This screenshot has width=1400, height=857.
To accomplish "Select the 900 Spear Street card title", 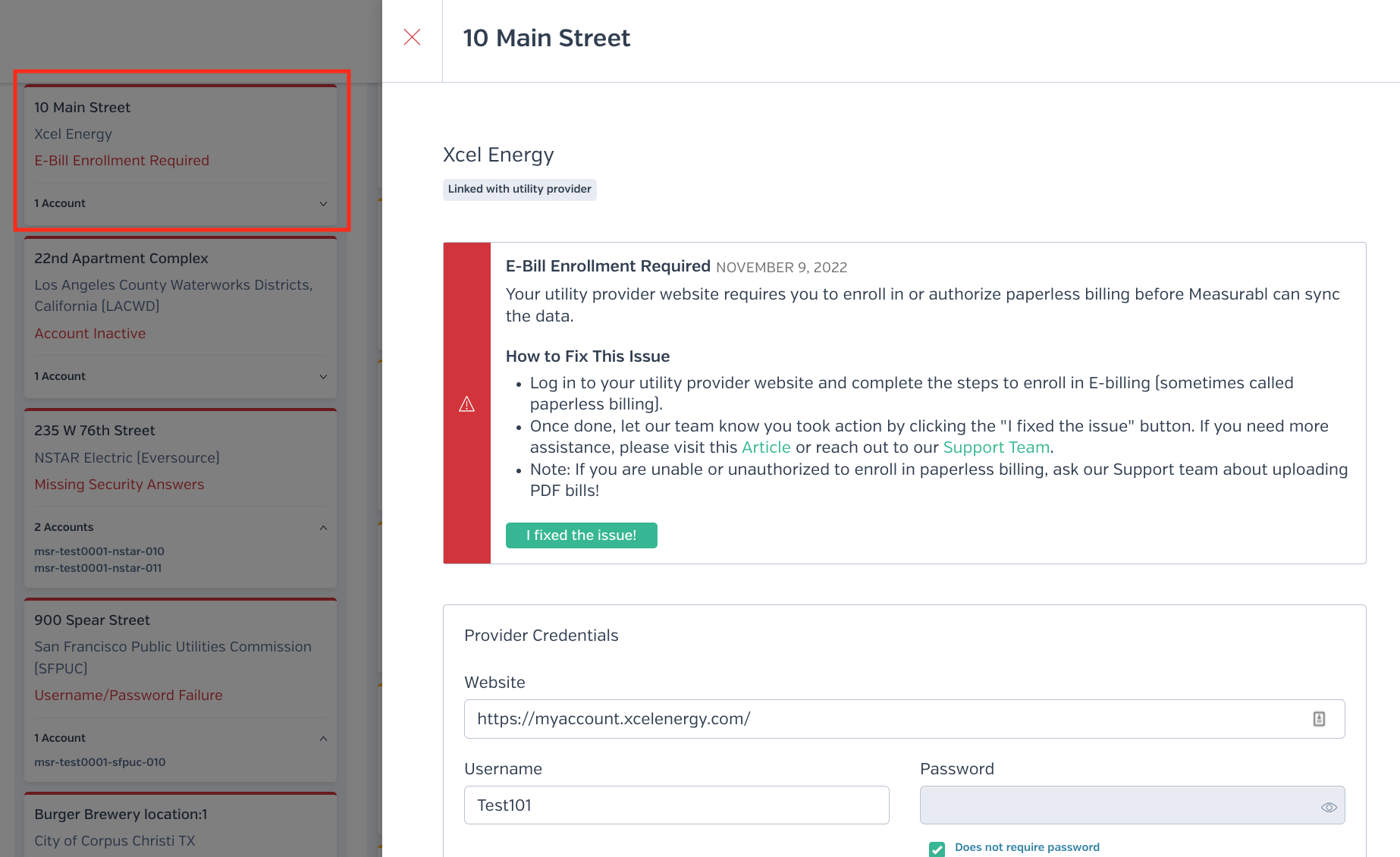I will (x=92, y=620).
